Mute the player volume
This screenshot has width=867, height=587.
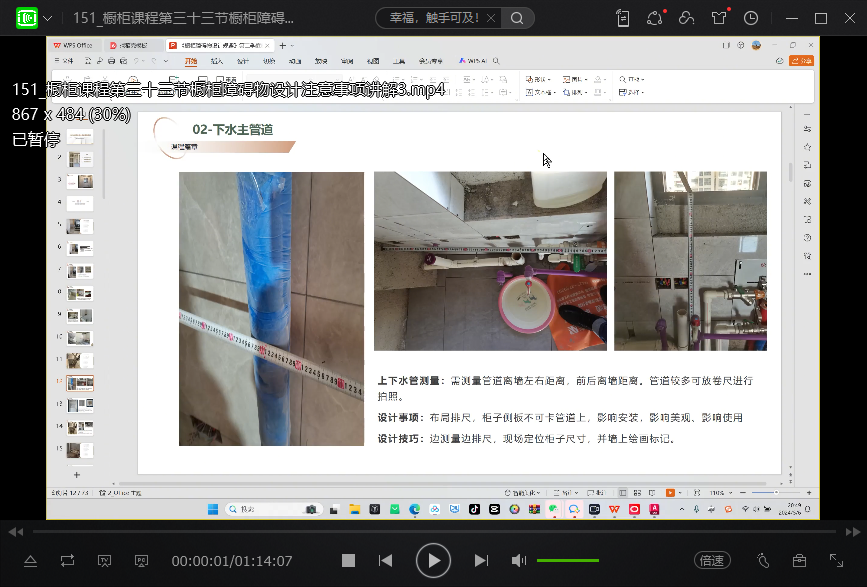[x=519, y=561]
